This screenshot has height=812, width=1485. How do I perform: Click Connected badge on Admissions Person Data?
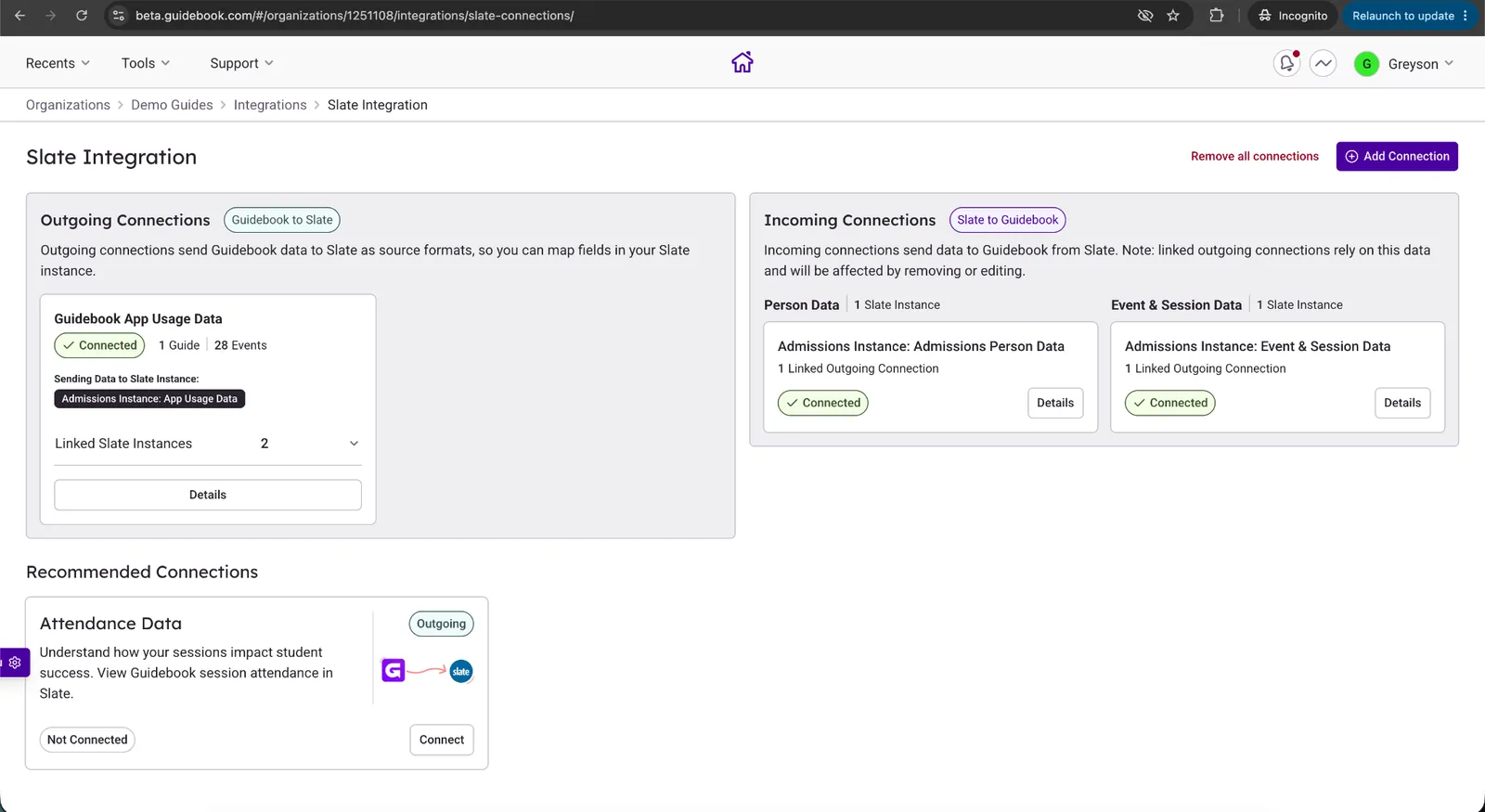click(x=823, y=403)
